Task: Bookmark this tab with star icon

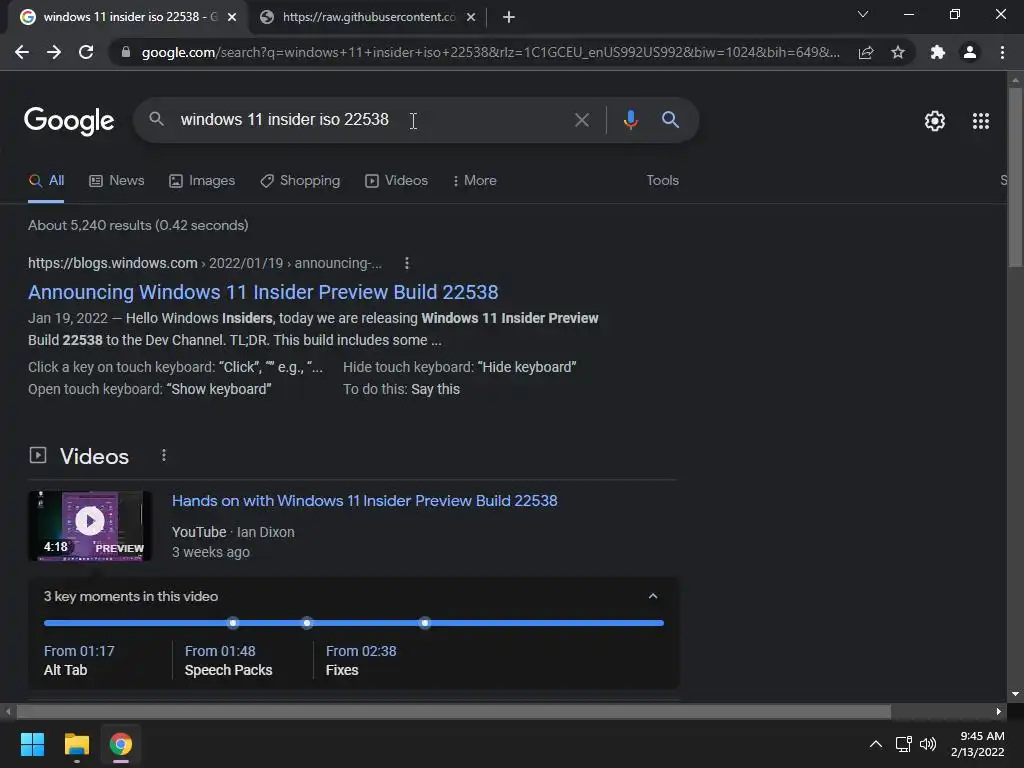Action: click(x=898, y=52)
